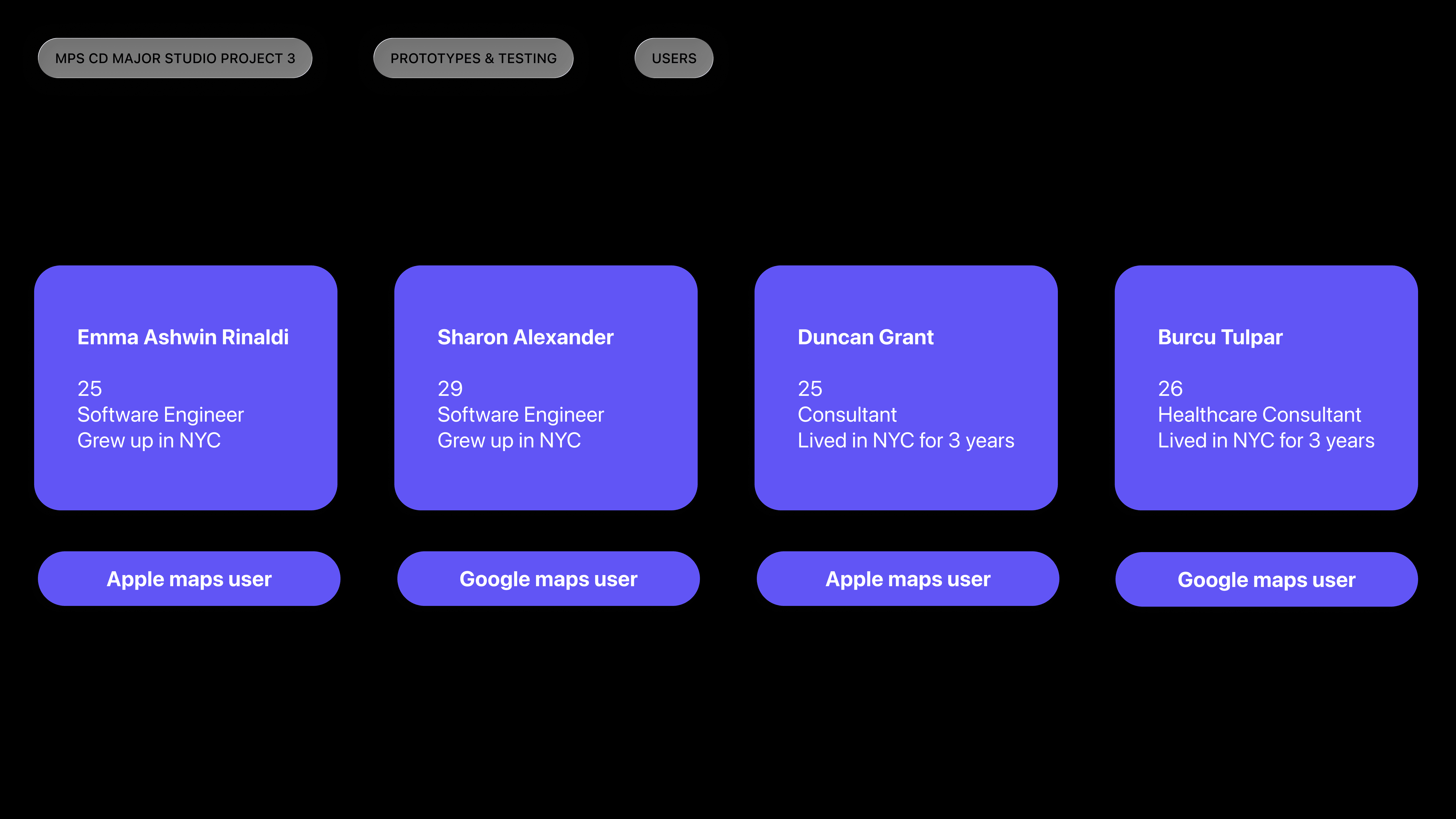This screenshot has width=1456, height=819.
Task: Click the MPS CD Major Studio Project 3 pill
Action: pyautogui.click(x=175, y=58)
